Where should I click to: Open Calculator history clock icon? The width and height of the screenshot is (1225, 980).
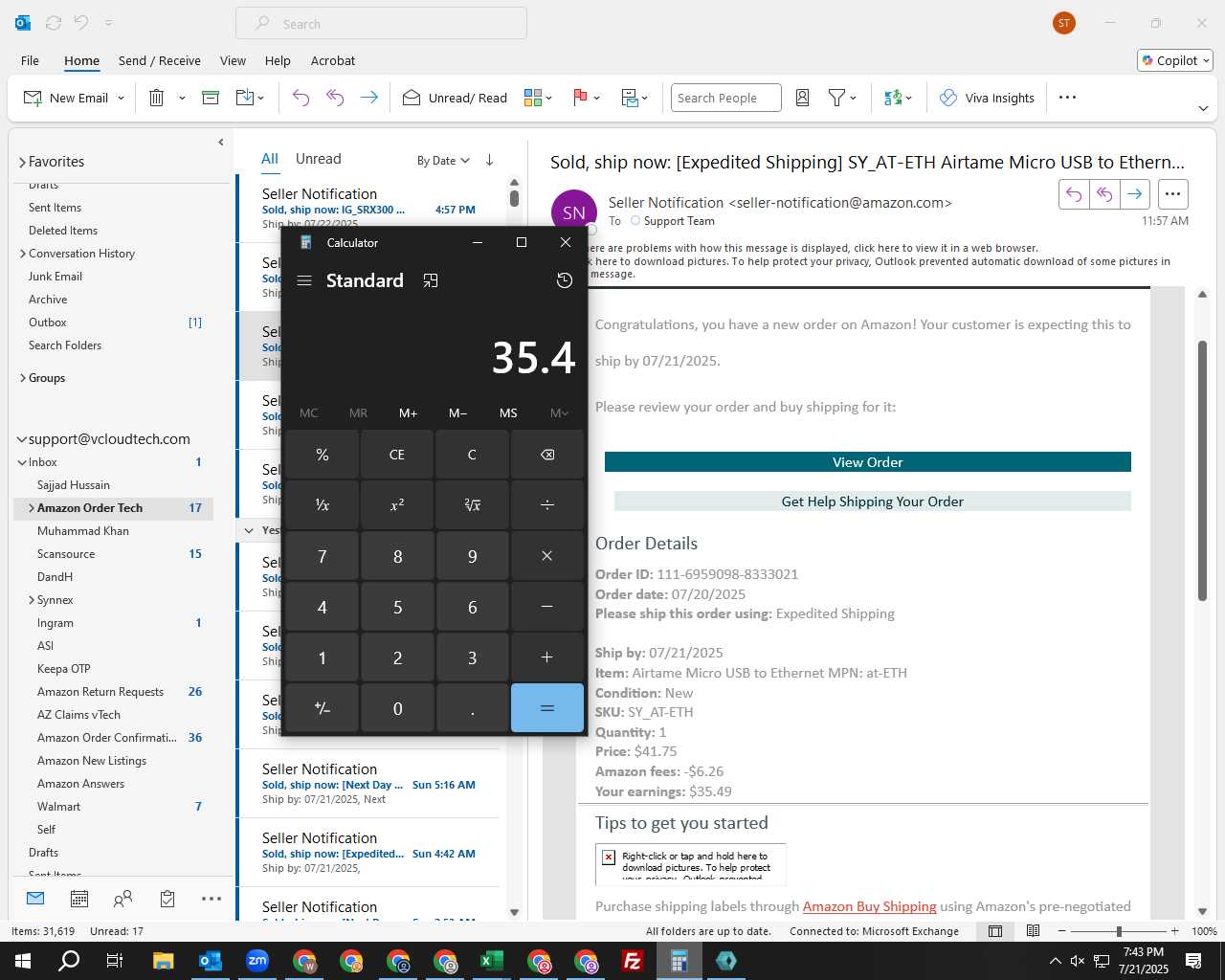coord(565,280)
